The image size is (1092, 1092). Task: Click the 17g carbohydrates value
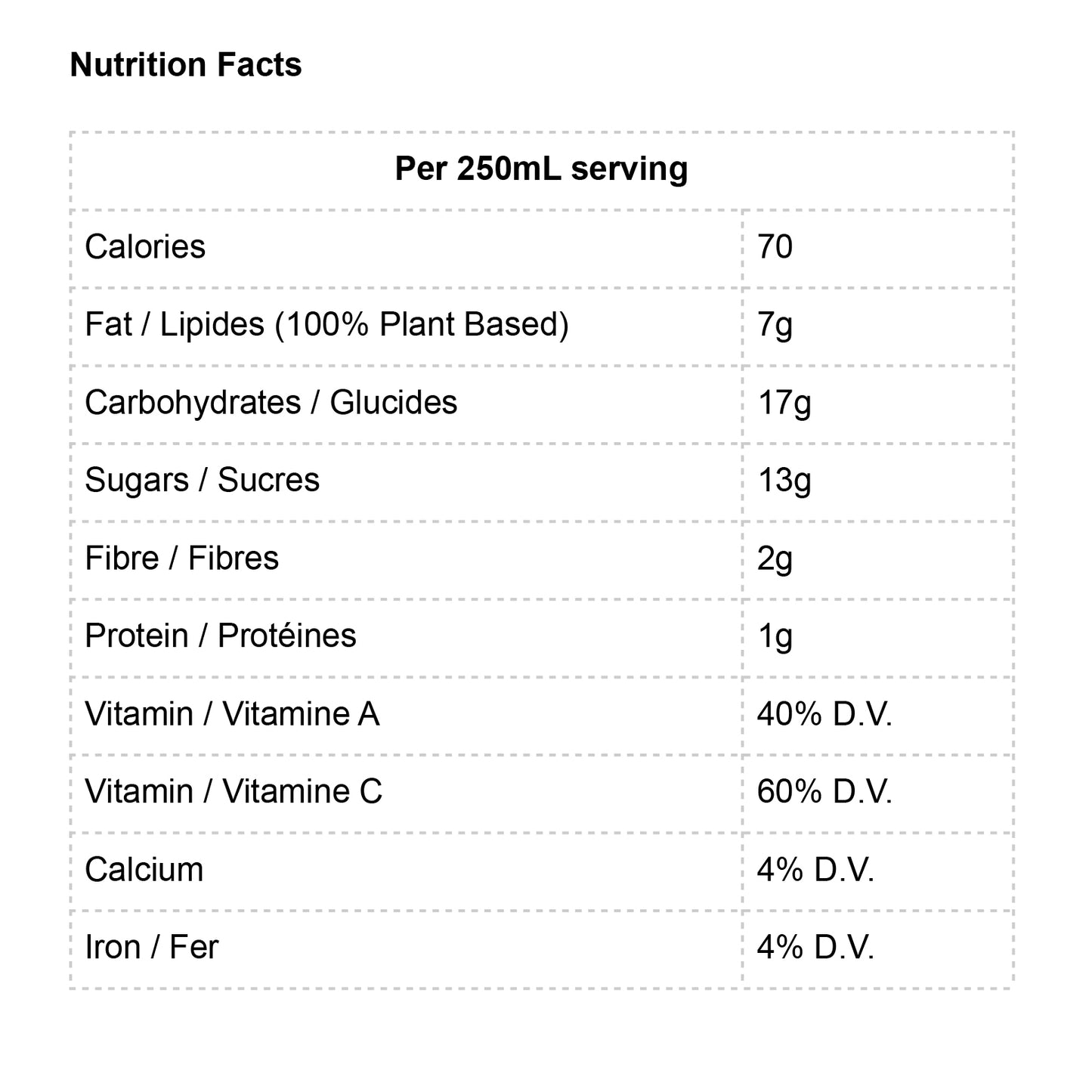784,403
